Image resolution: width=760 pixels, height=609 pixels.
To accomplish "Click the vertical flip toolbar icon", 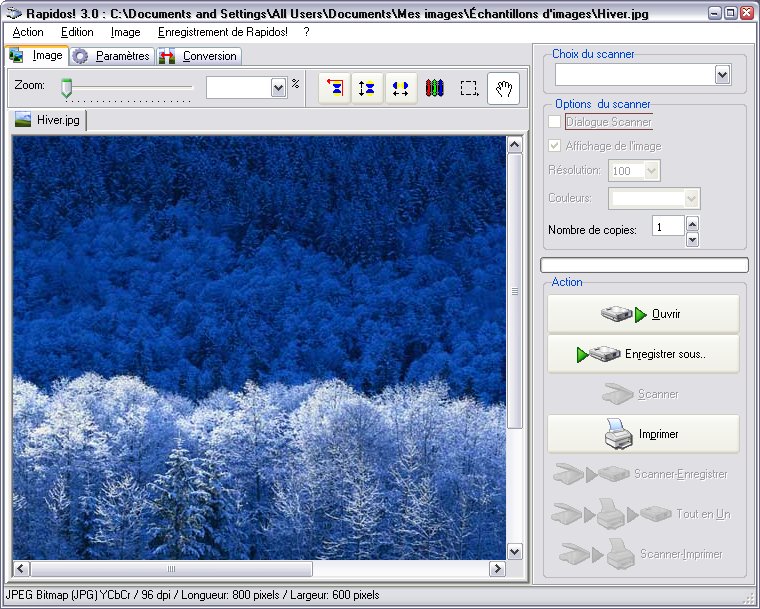I will click(367, 88).
